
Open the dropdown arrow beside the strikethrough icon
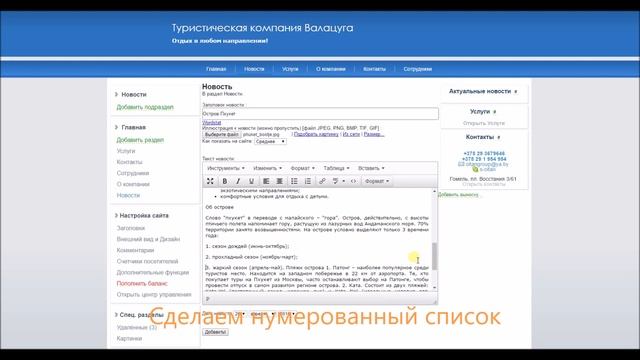(344, 181)
